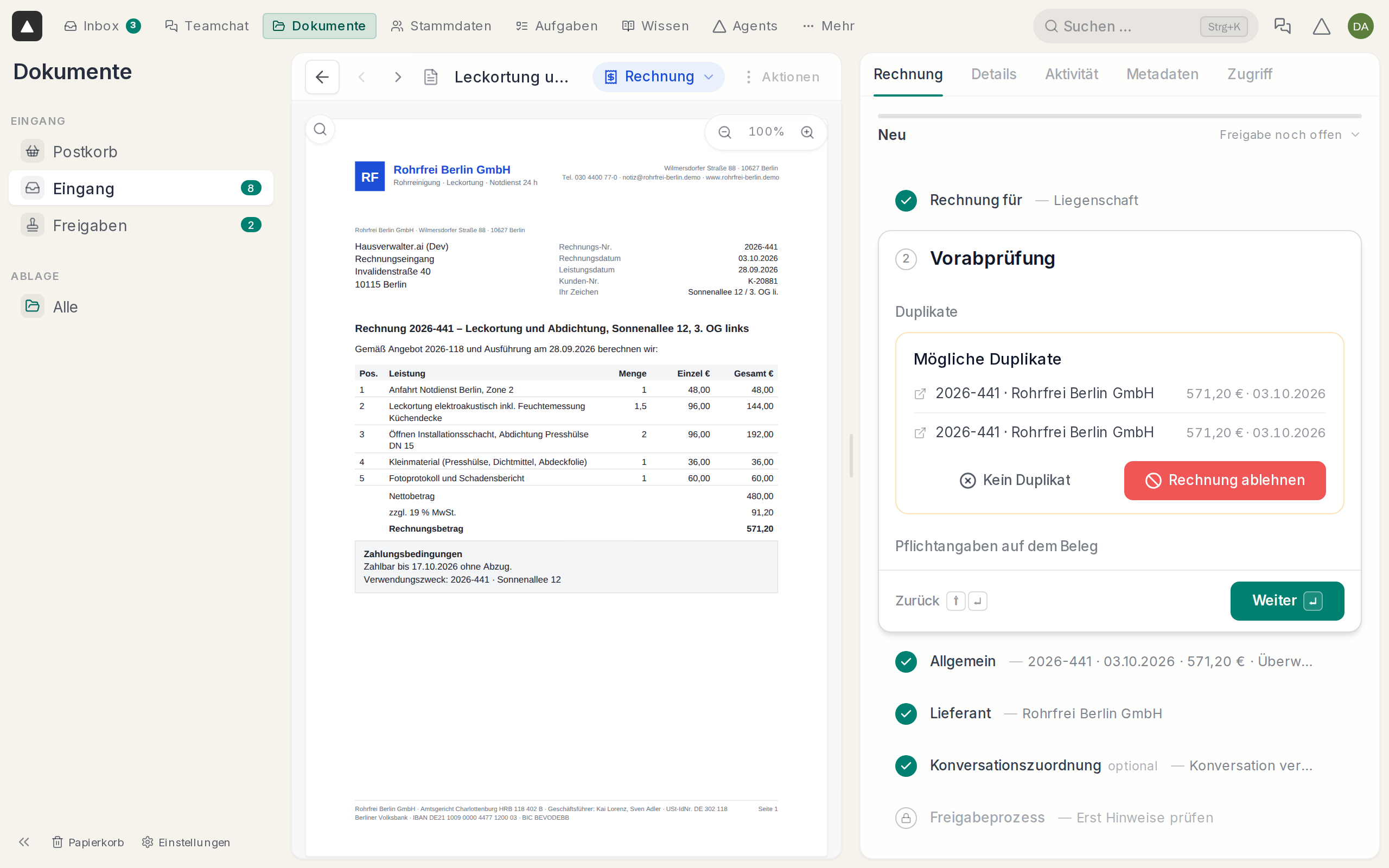Expand the Freigabe noch offen dropdown
Viewport: 1389px width, 868px height.
pyautogui.click(x=1289, y=135)
